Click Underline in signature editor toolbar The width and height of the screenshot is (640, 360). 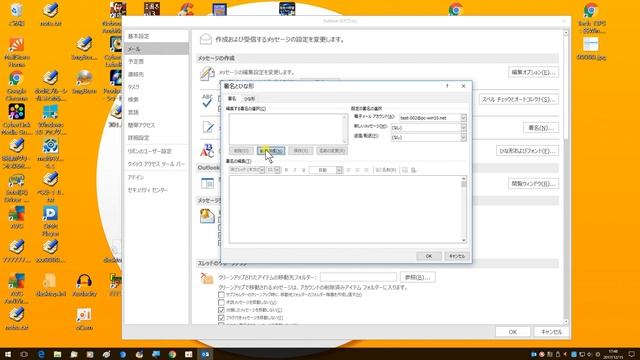(303, 170)
